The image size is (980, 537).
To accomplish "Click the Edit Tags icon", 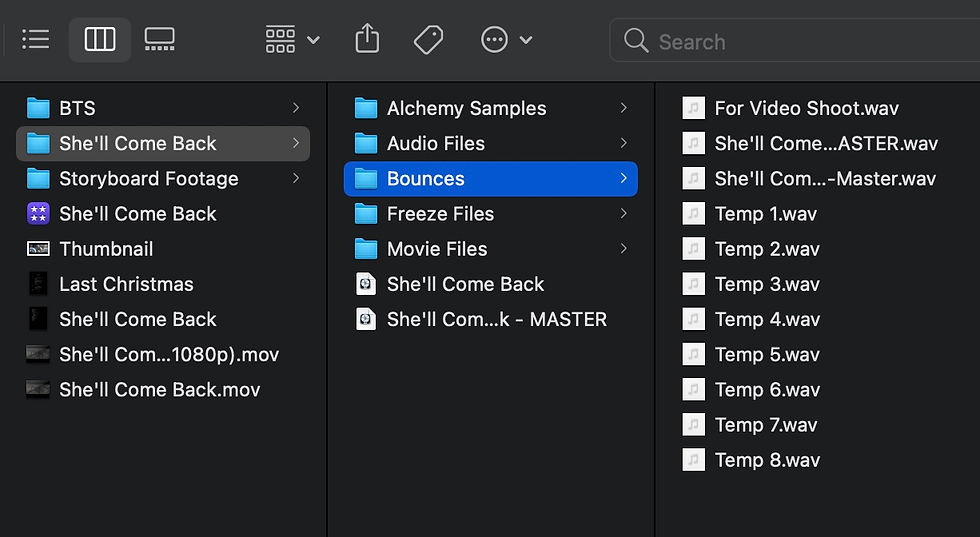I will coord(429,39).
